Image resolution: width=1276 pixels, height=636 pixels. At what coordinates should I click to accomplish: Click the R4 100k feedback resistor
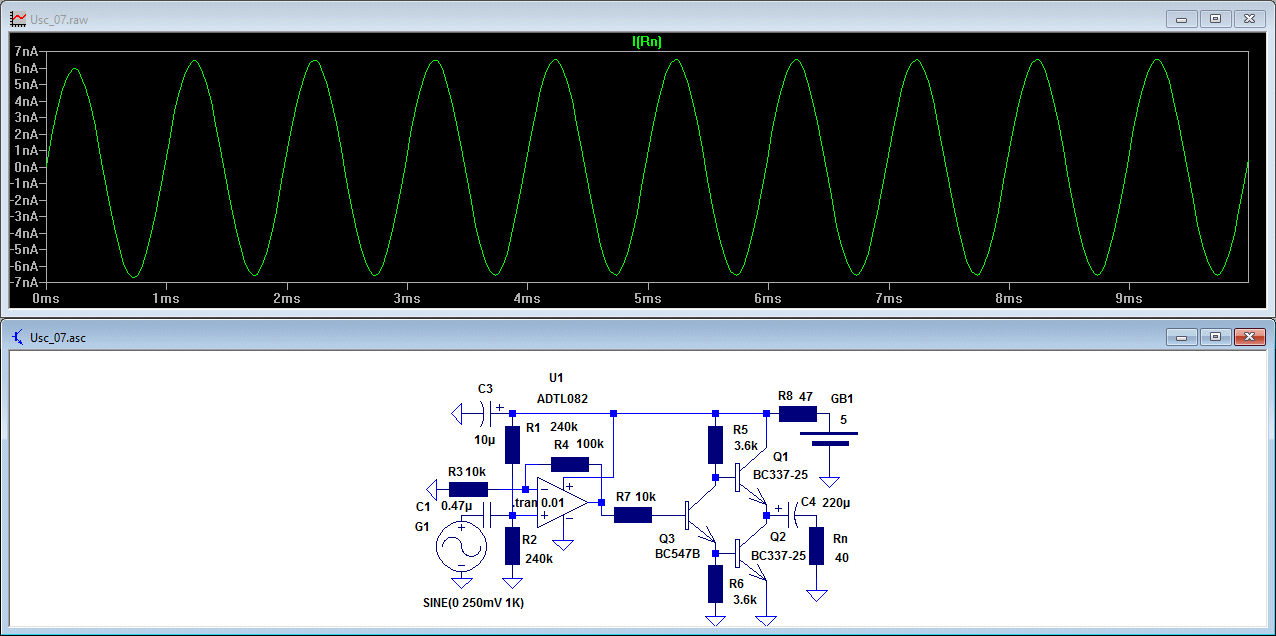570,464
